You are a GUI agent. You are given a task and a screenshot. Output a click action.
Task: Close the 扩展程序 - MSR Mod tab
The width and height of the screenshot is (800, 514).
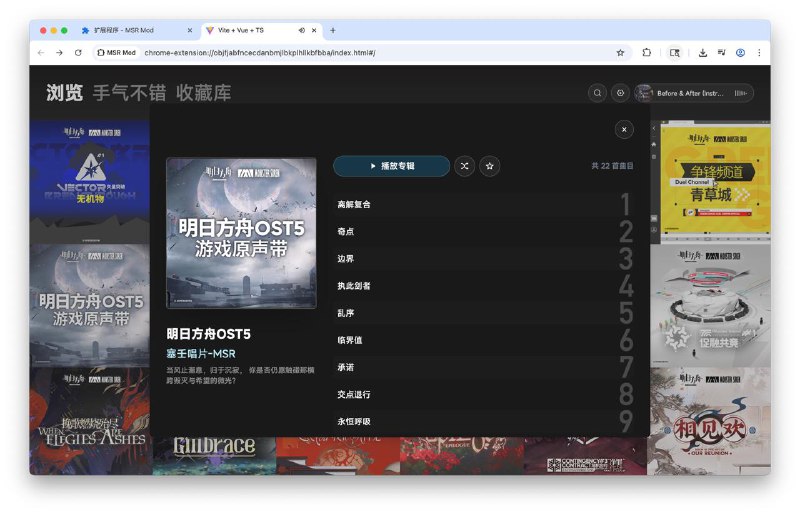coord(190,31)
